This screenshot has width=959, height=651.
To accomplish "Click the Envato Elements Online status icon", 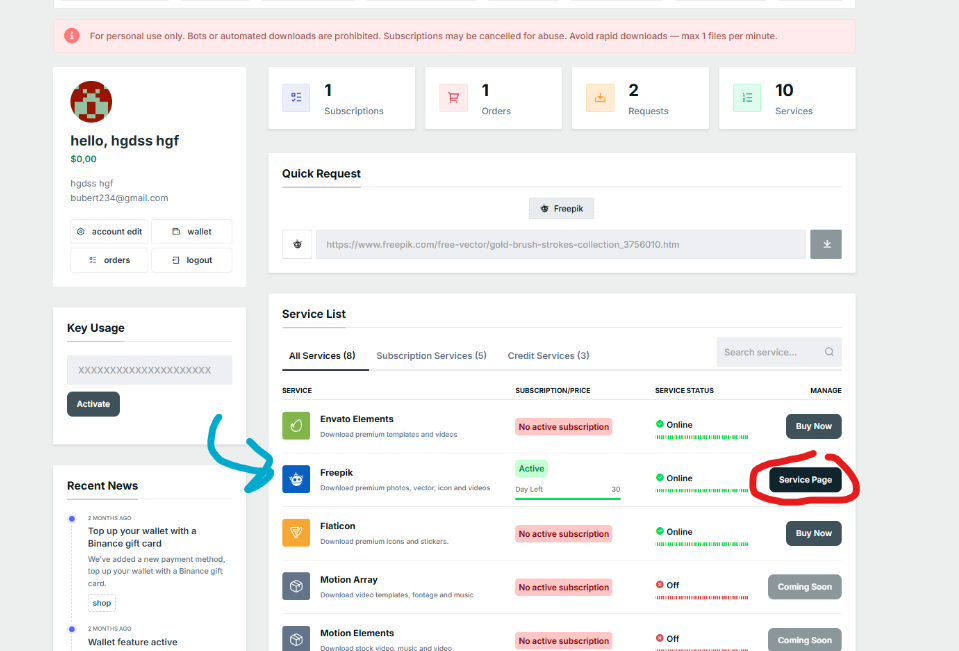I will point(659,424).
